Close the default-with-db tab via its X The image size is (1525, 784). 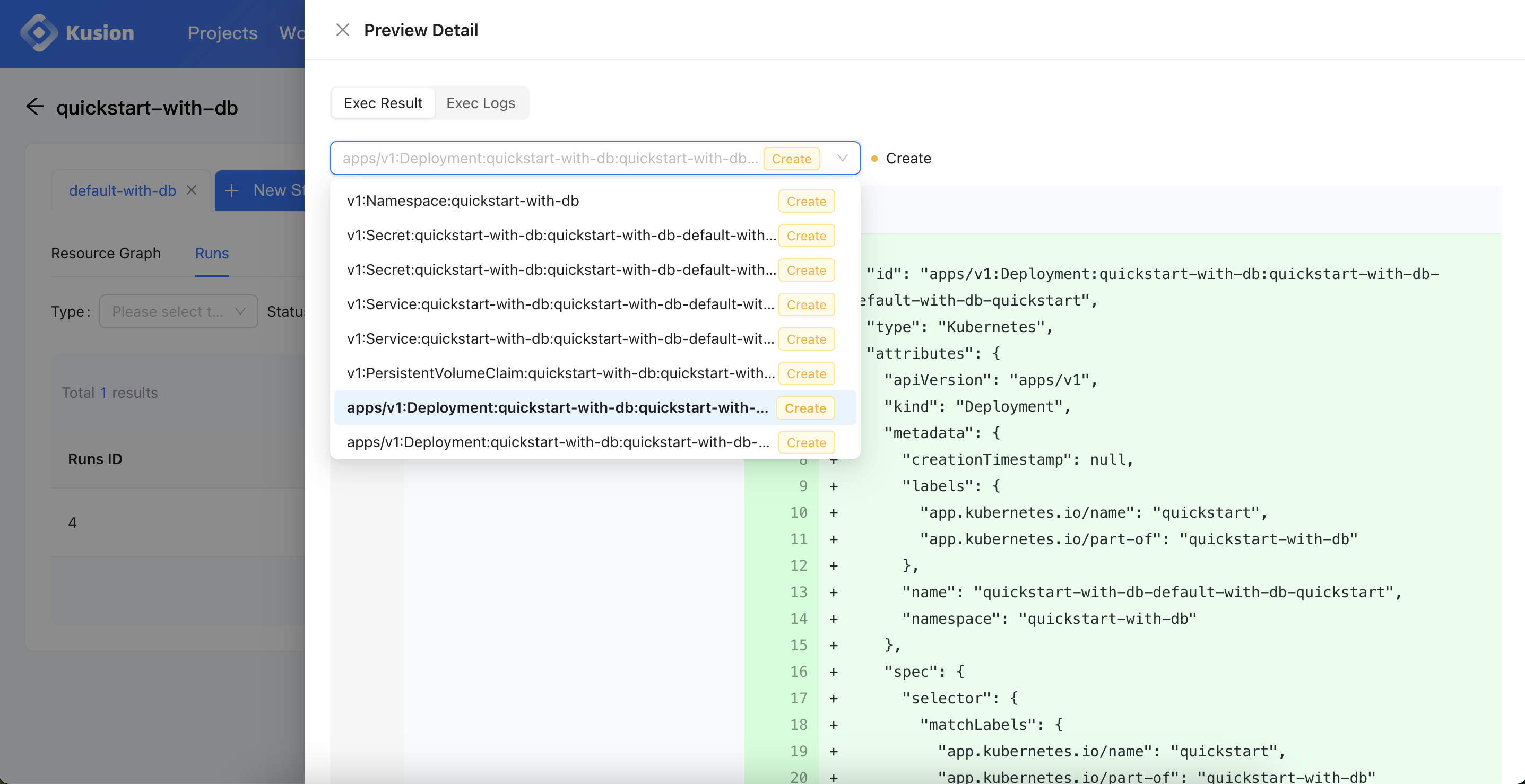click(191, 190)
